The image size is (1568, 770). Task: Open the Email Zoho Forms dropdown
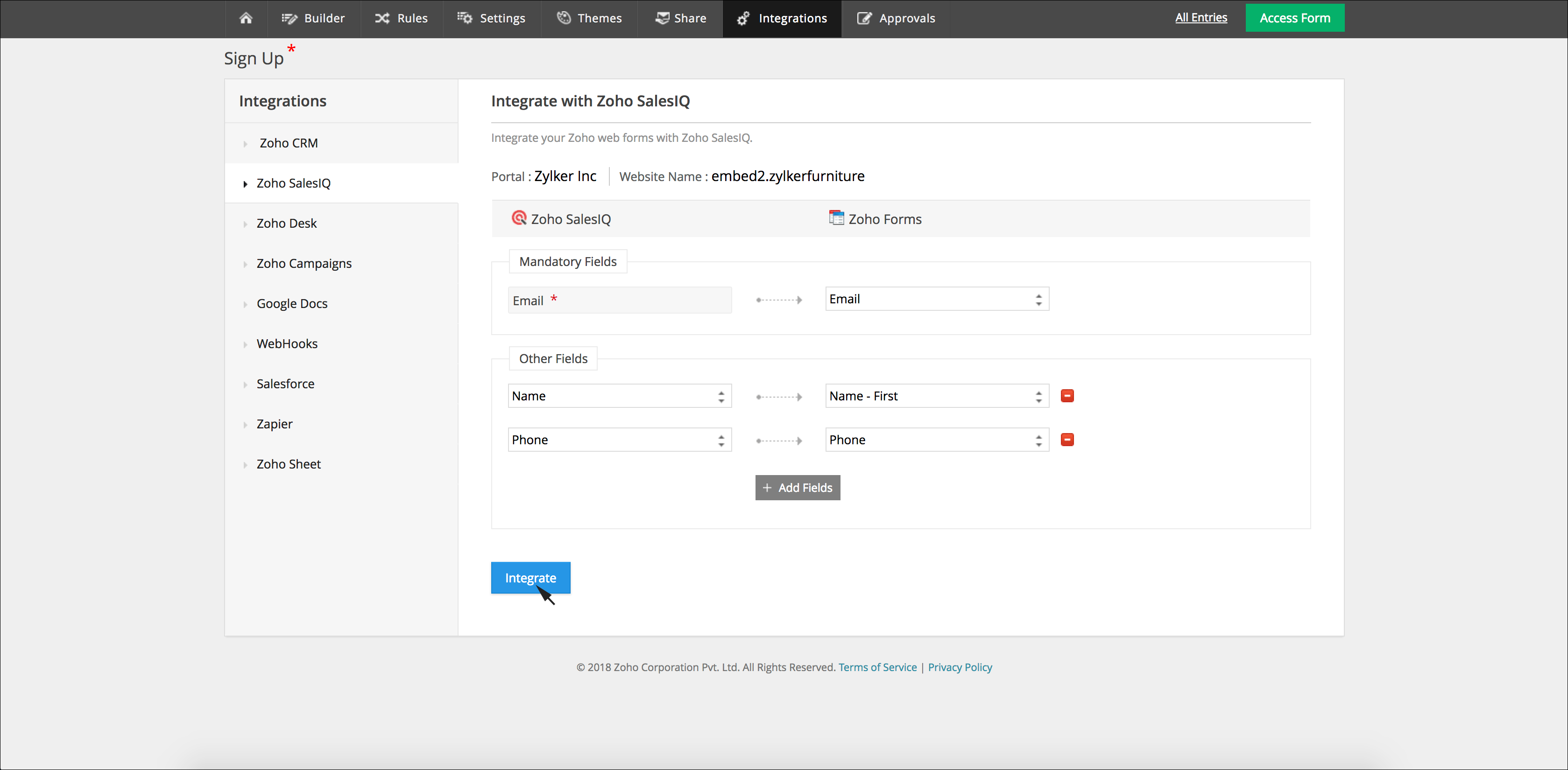[x=937, y=299]
